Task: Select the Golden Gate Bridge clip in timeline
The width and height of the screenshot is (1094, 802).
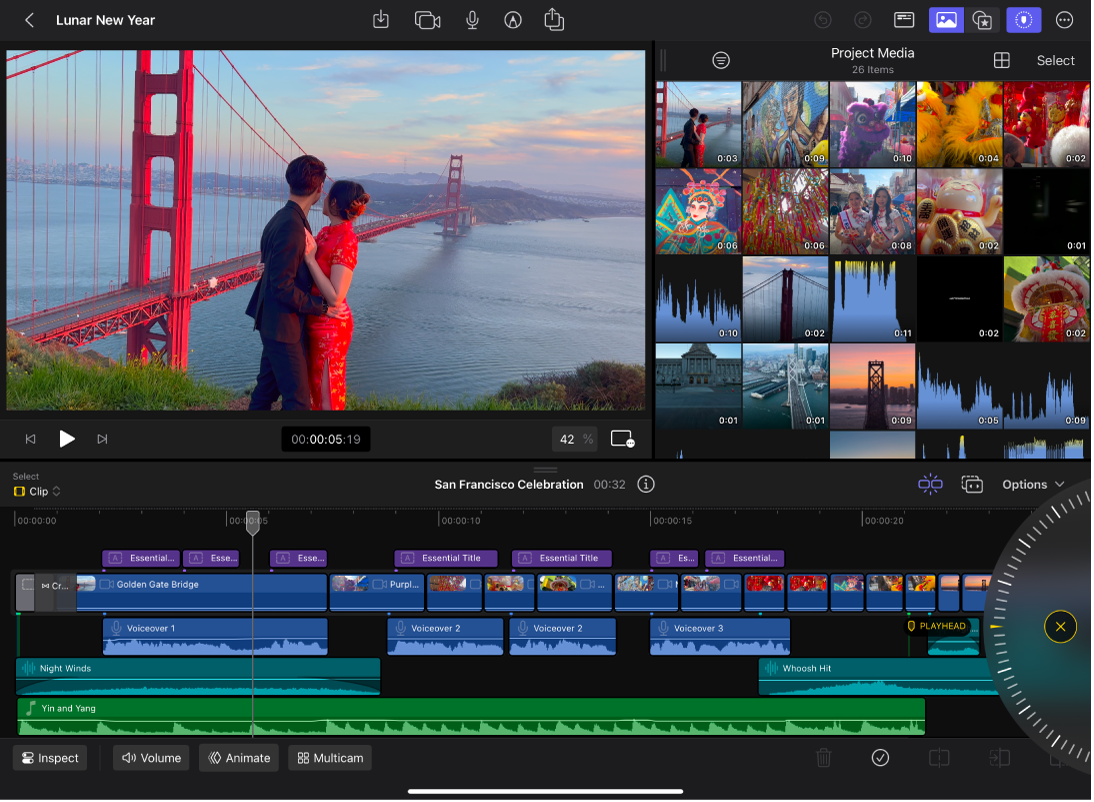Action: (x=200, y=592)
